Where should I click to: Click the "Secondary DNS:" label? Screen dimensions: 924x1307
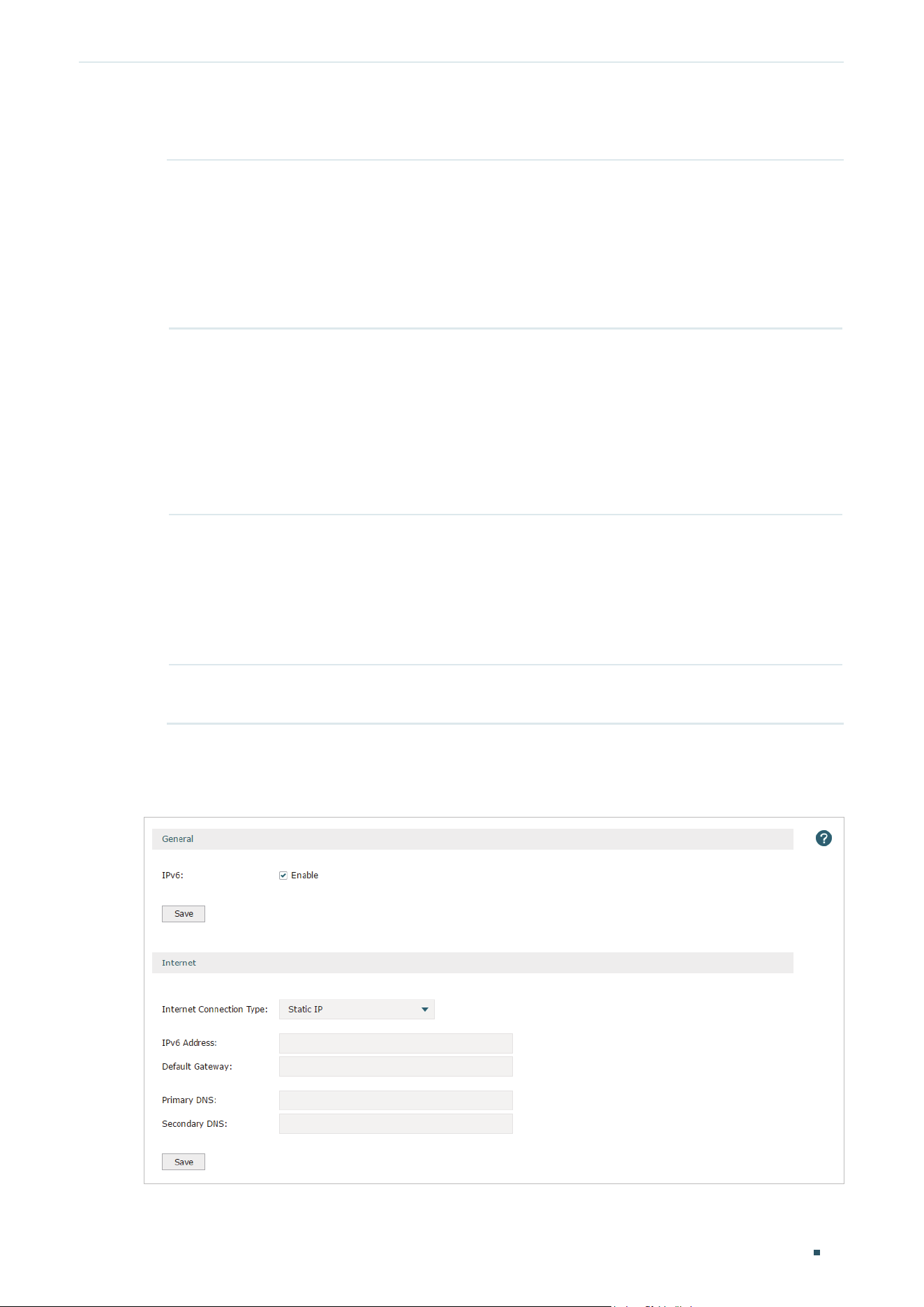pyautogui.click(x=195, y=1124)
